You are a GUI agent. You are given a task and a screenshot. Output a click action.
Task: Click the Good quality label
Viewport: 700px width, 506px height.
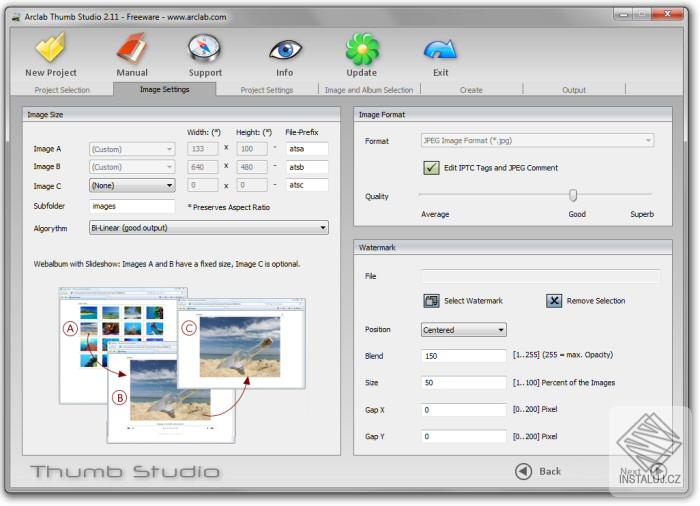(577, 214)
